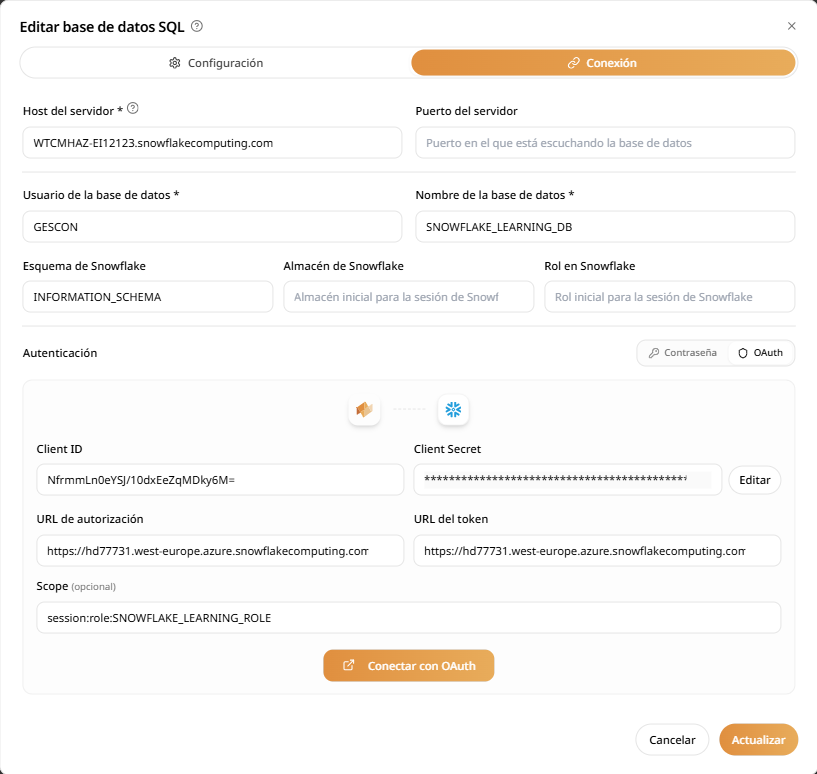Image resolution: width=817 pixels, height=774 pixels.
Task: Click the Almacén de Snowflake input
Action: [x=408, y=297]
